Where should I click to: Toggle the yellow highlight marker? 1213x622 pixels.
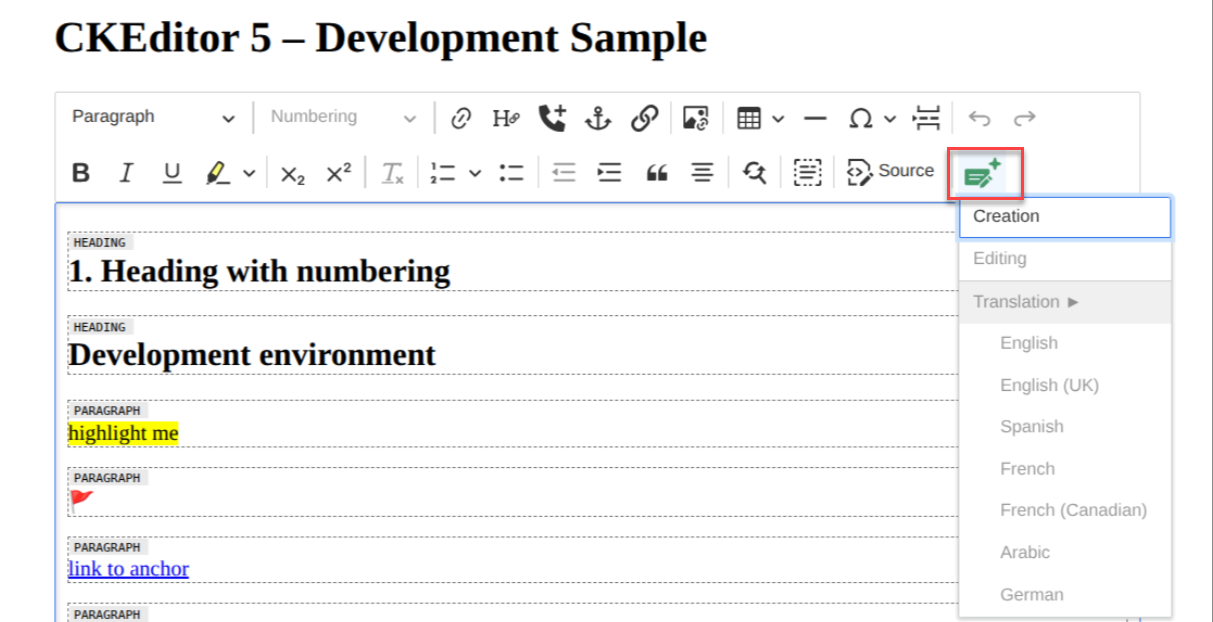[x=217, y=173]
